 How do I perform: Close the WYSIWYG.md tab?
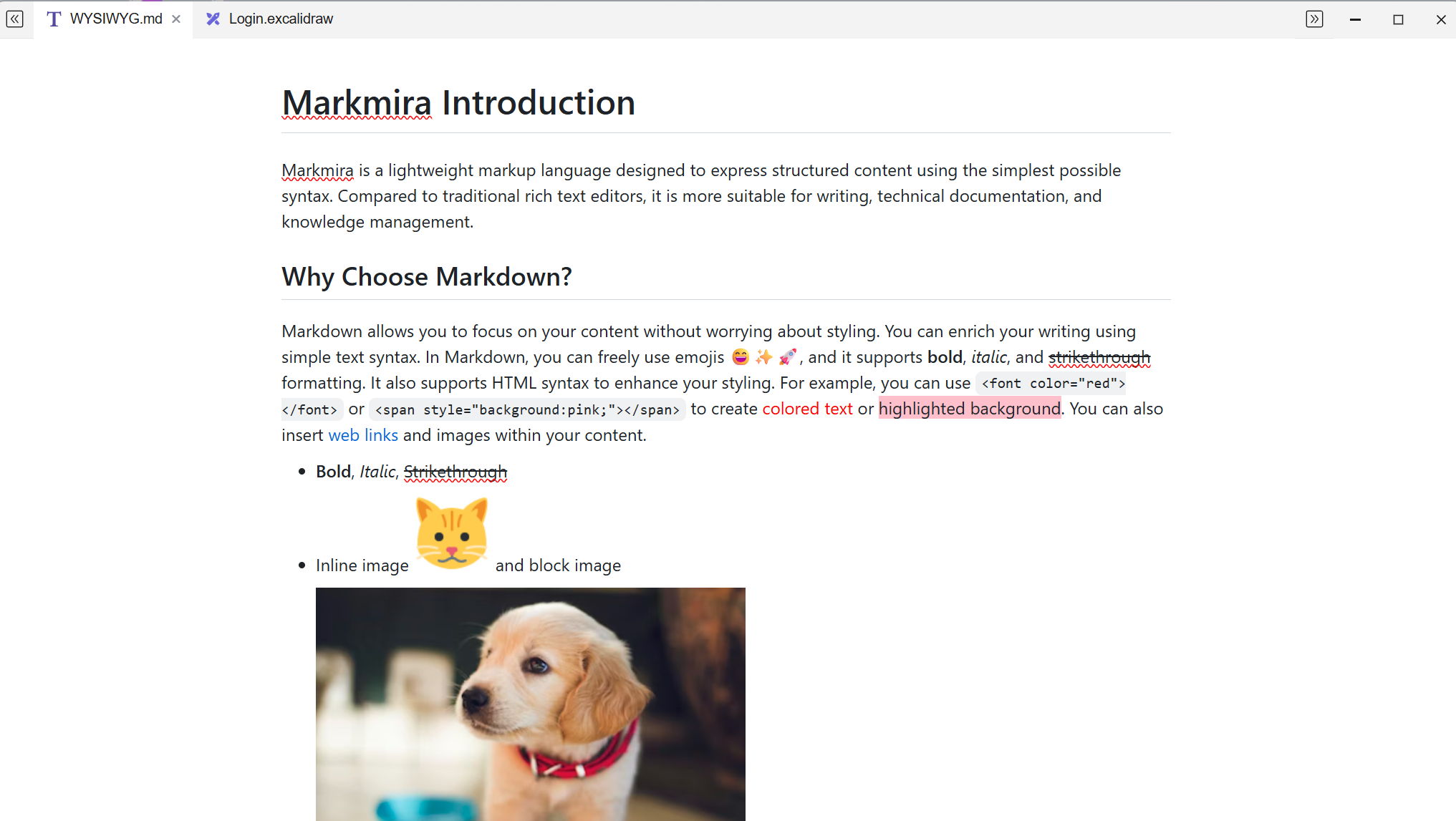pyautogui.click(x=176, y=19)
